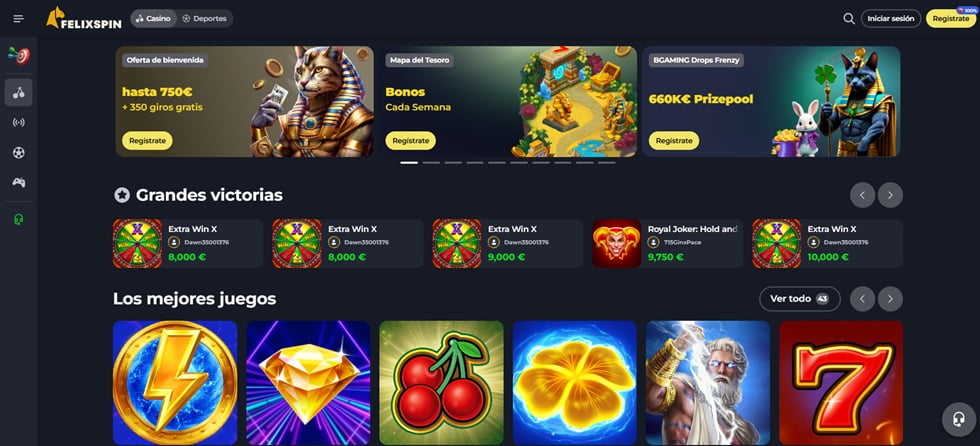Open Ver todo for best games
980x446 pixels.
[x=799, y=299]
